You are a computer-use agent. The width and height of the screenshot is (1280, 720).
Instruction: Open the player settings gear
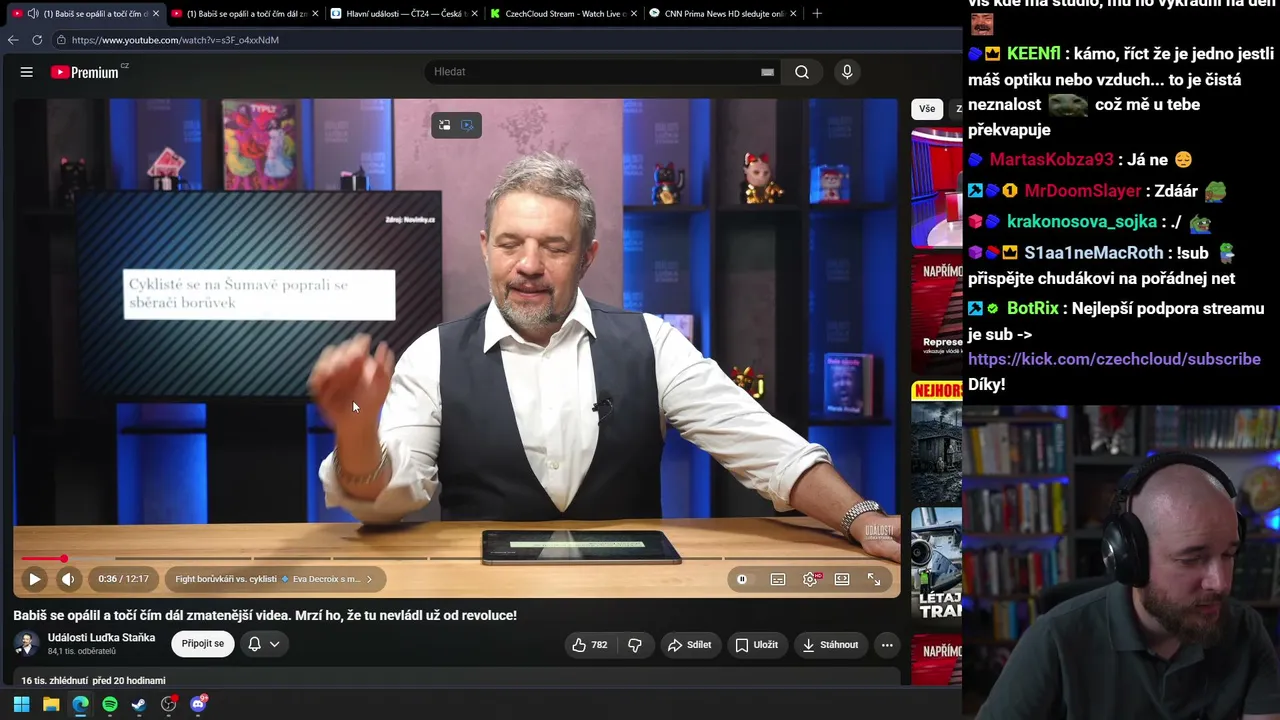point(810,579)
